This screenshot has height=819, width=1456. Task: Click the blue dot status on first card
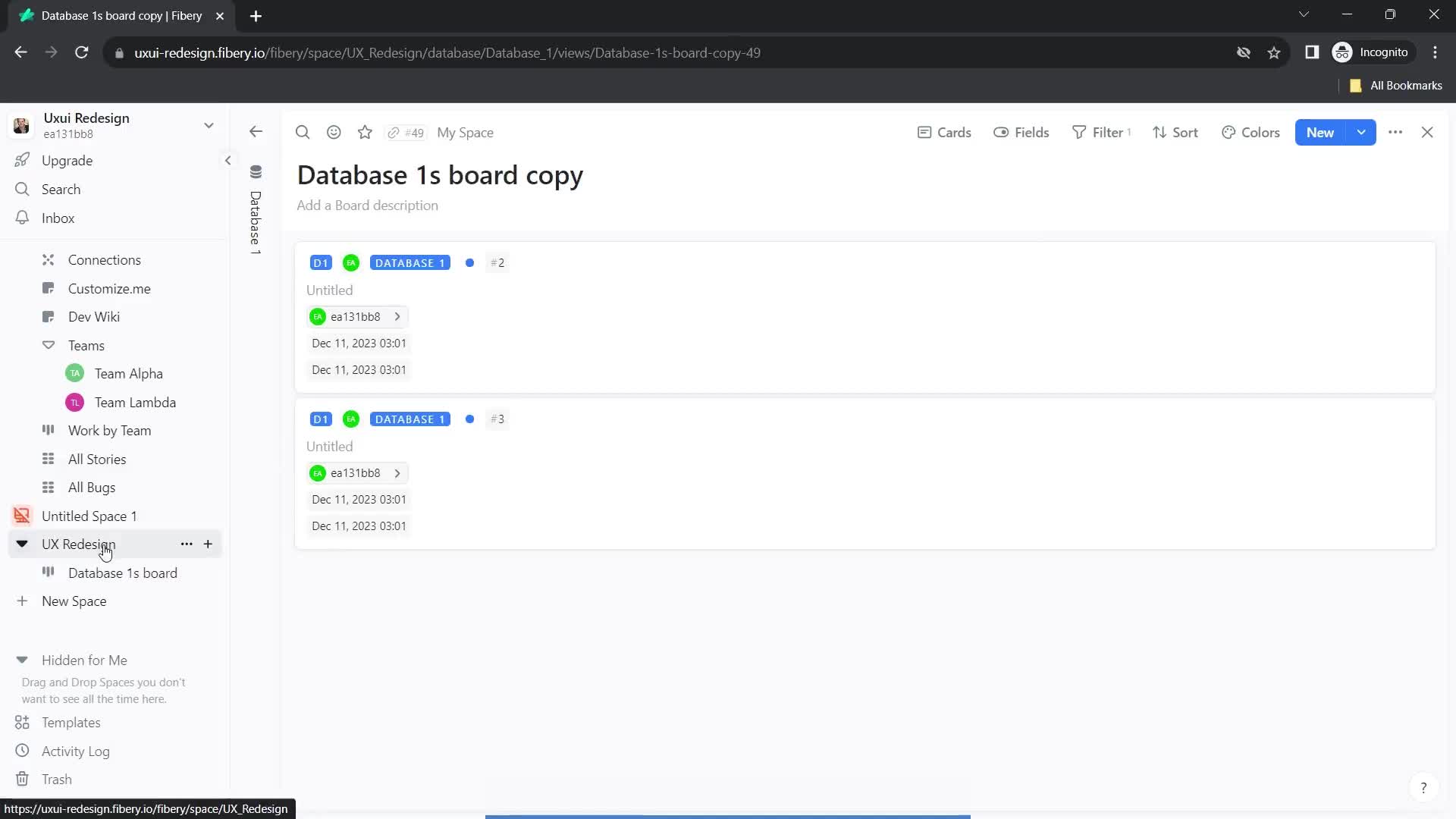(469, 262)
